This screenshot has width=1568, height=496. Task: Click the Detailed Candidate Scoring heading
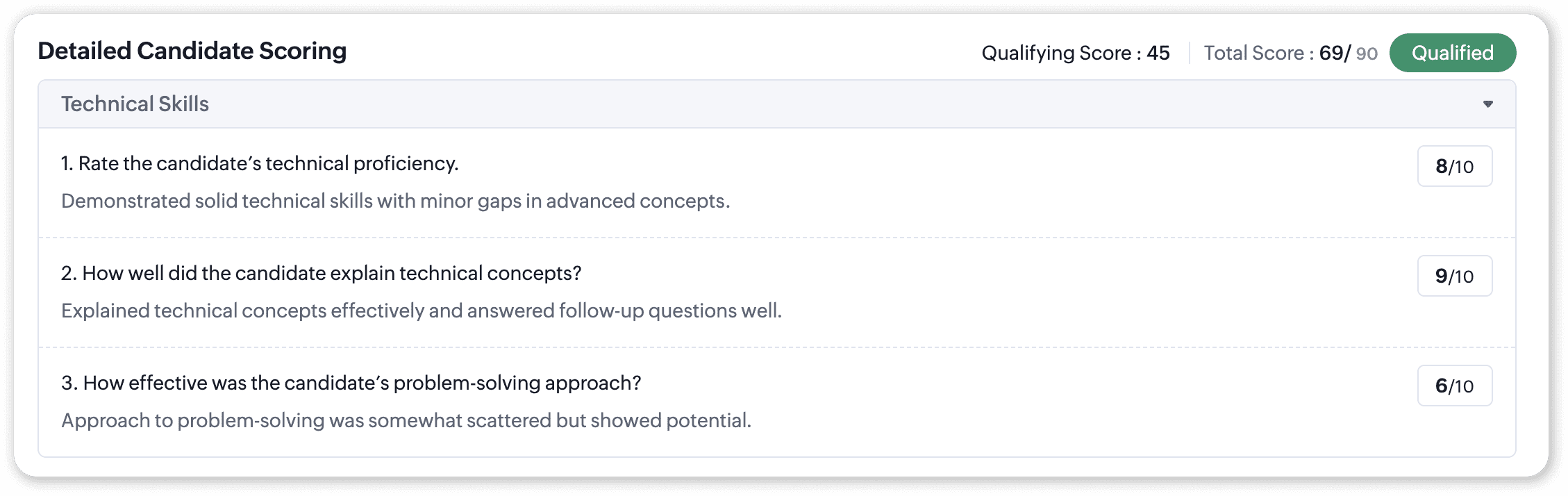(x=192, y=51)
